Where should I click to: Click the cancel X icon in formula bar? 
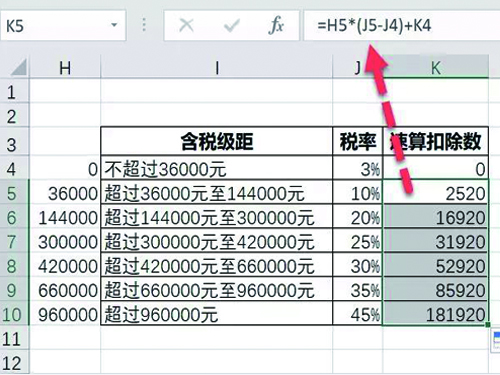point(186,25)
